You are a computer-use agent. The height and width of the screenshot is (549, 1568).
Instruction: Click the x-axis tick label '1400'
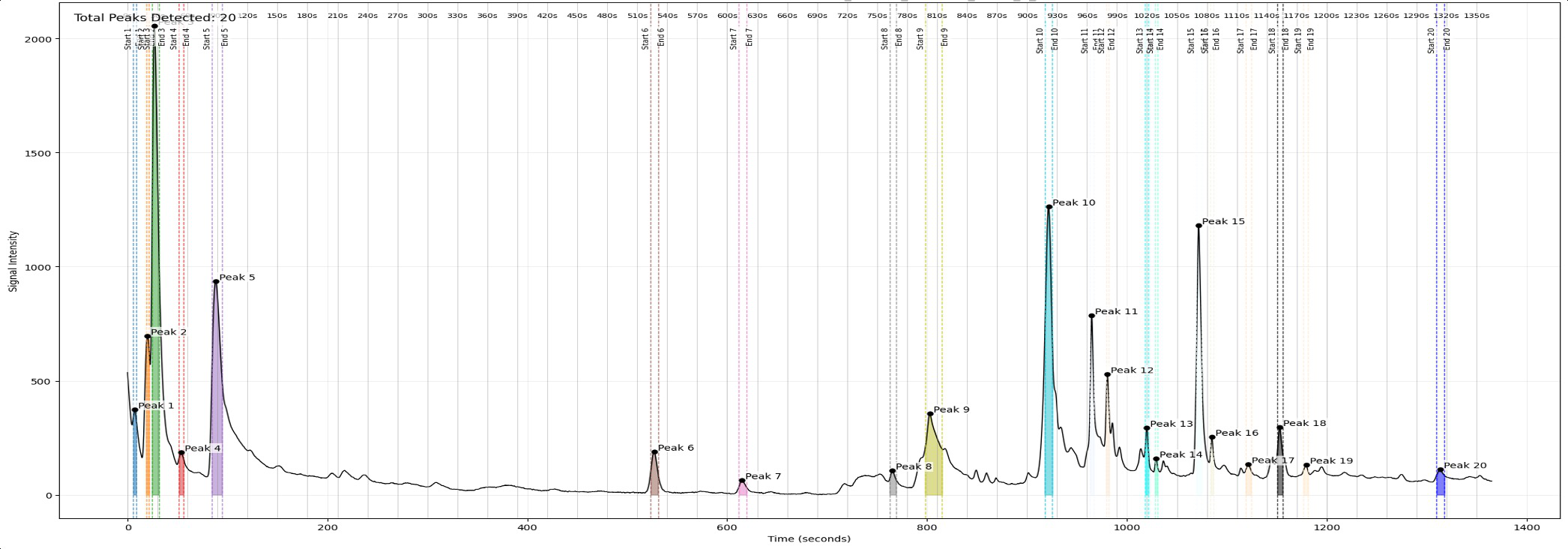[x=1527, y=528]
